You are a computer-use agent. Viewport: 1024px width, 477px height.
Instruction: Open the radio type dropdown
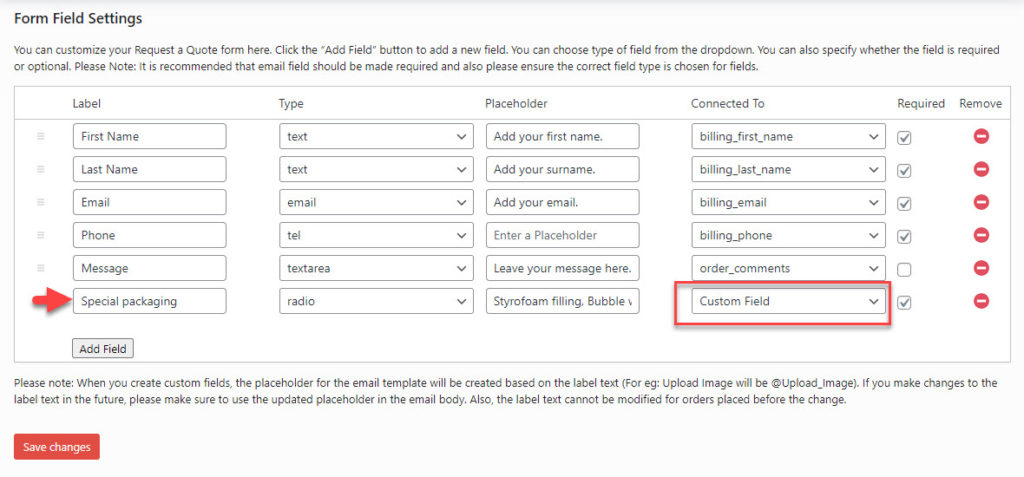pos(376,301)
